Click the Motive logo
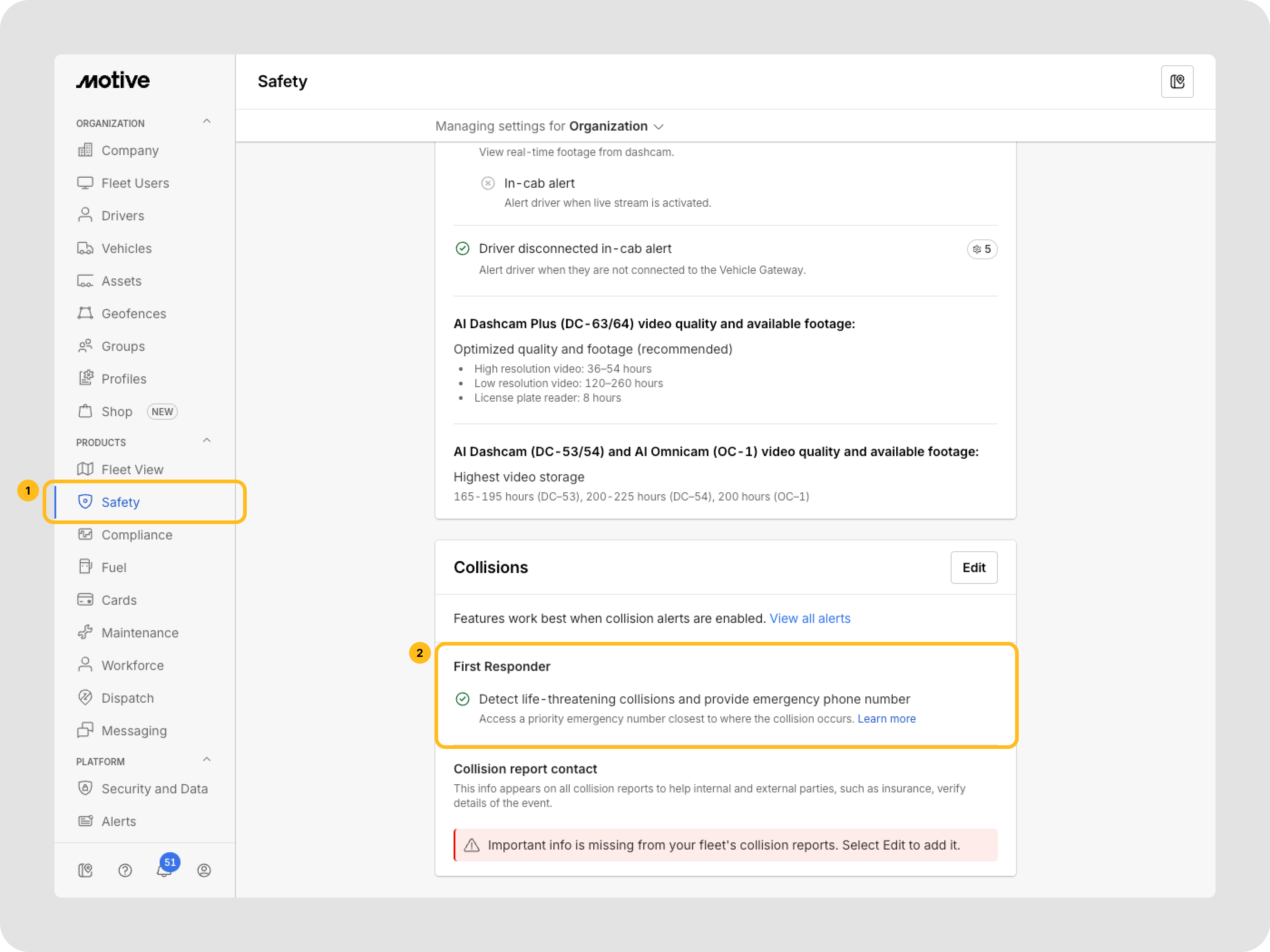The image size is (1270, 952). pyautogui.click(x=113, y=80)
